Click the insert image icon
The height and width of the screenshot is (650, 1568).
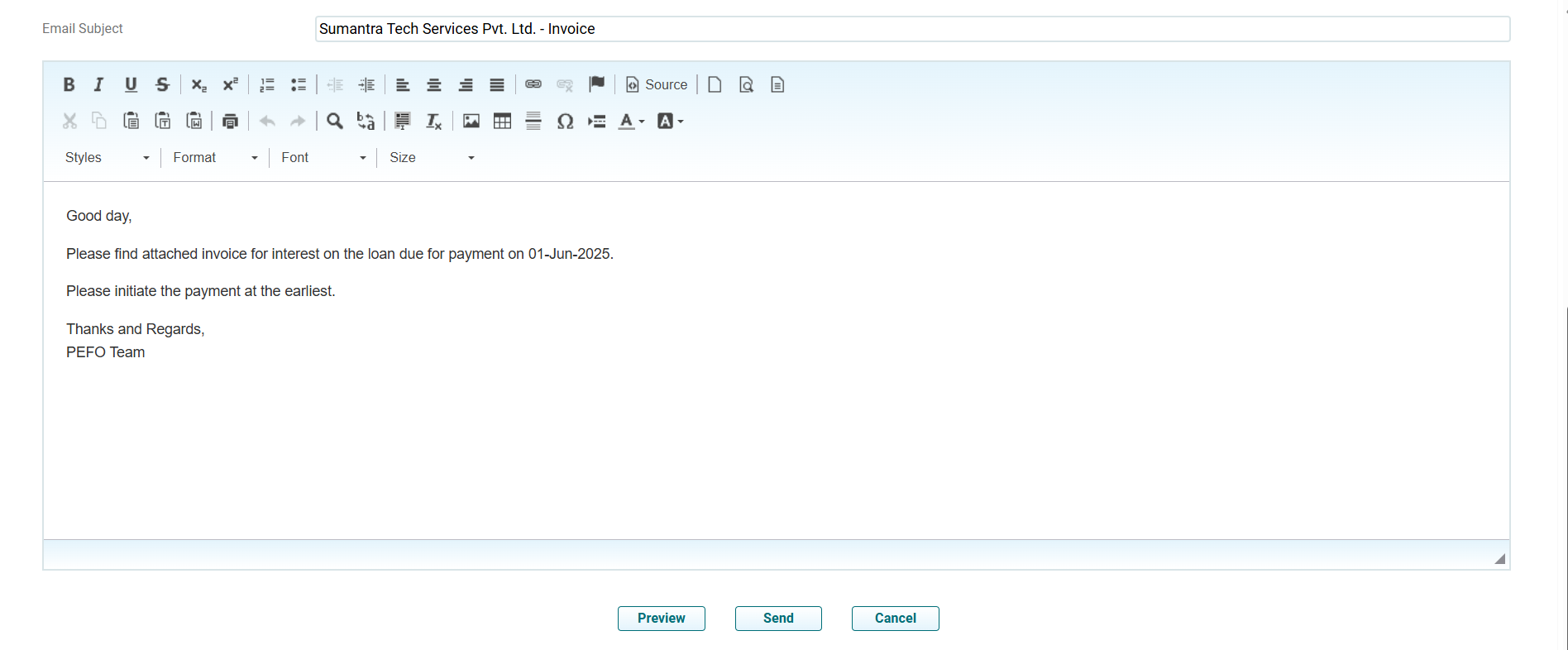[x=471, y=122]
